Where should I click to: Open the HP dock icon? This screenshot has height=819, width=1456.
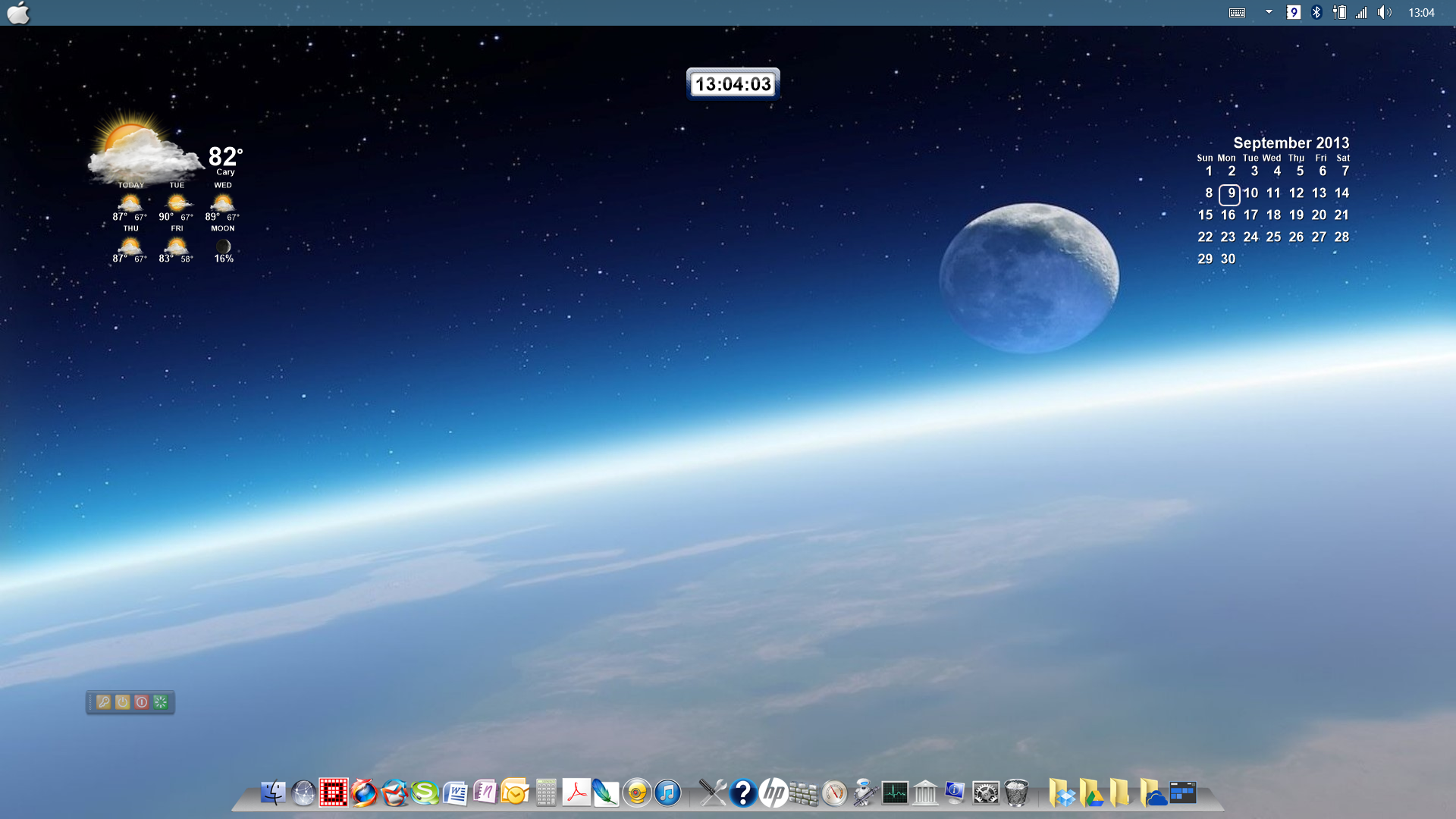tap(773, 793)
